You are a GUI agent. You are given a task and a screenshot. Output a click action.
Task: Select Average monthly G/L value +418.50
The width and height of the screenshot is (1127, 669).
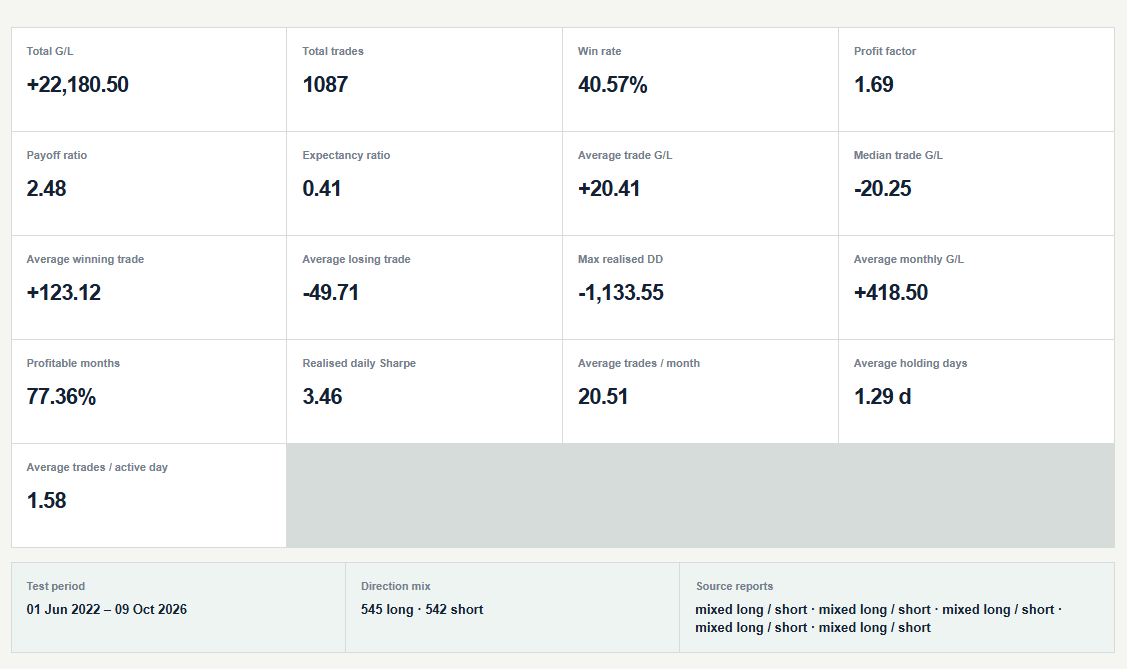891,293
